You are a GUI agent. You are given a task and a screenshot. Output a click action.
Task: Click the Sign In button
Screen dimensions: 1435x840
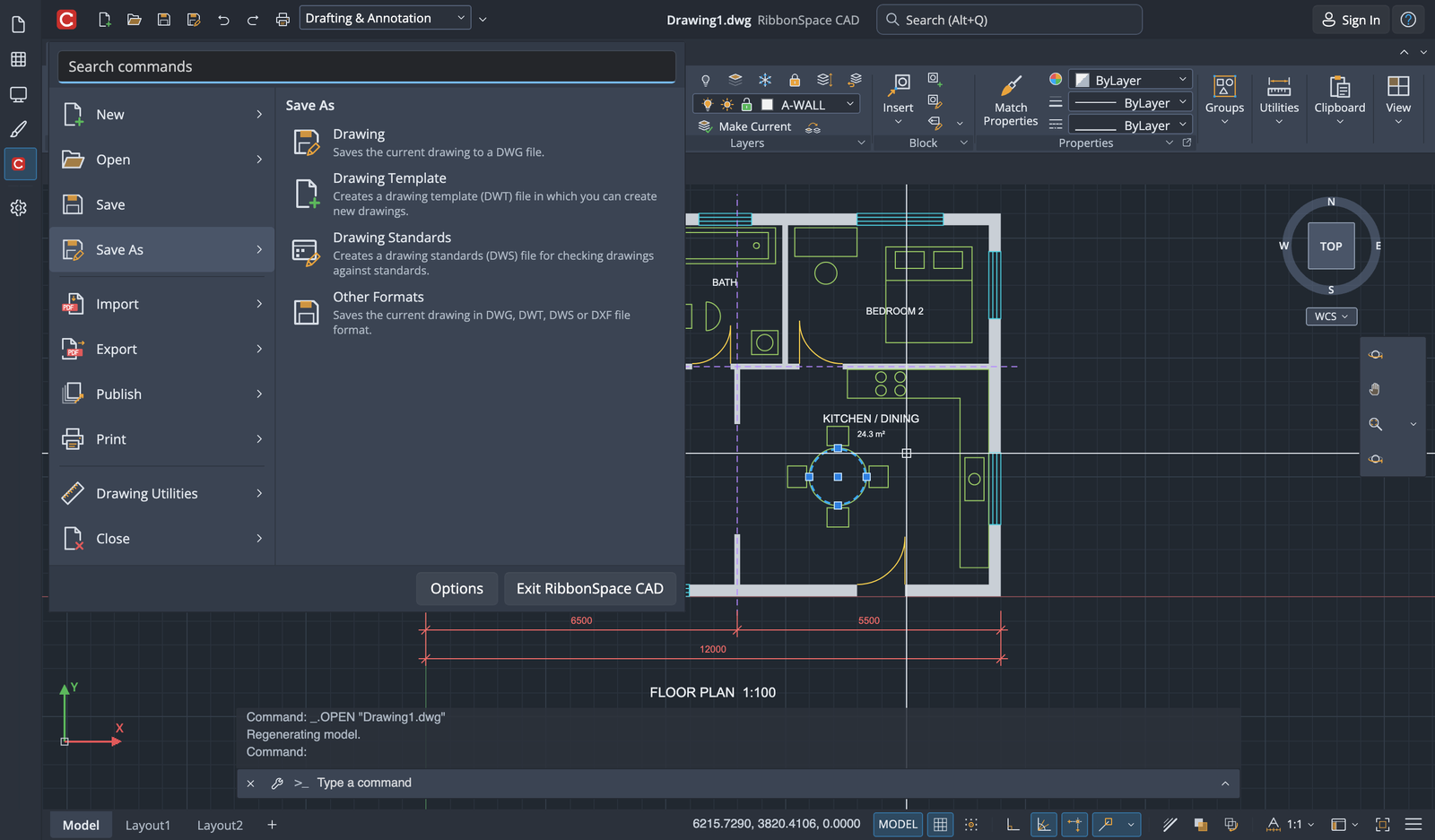pos(1352,20)
